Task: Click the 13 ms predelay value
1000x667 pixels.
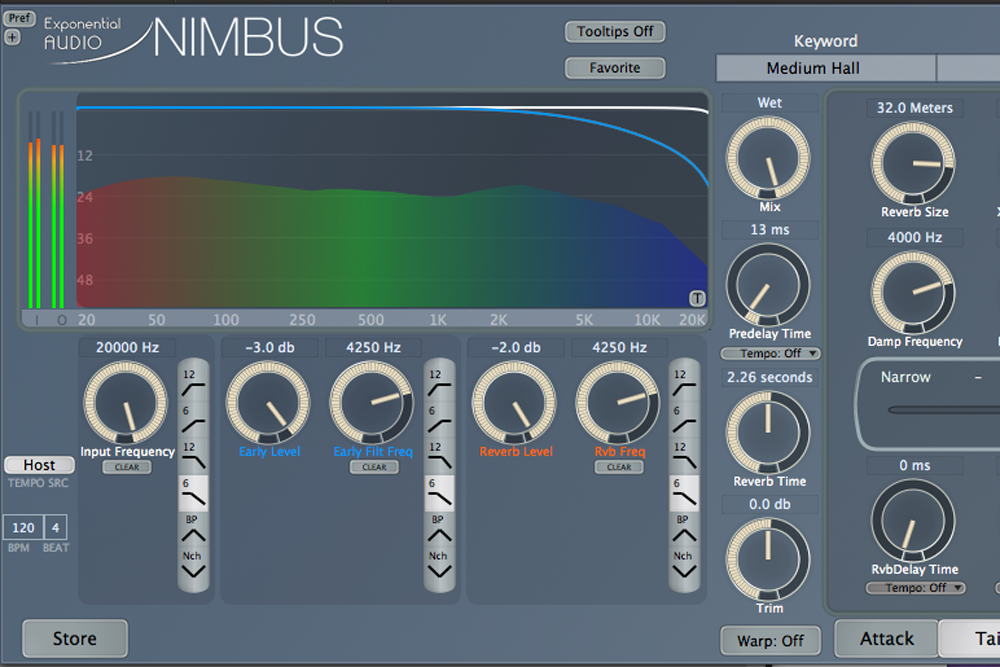Action: [770, 230]
